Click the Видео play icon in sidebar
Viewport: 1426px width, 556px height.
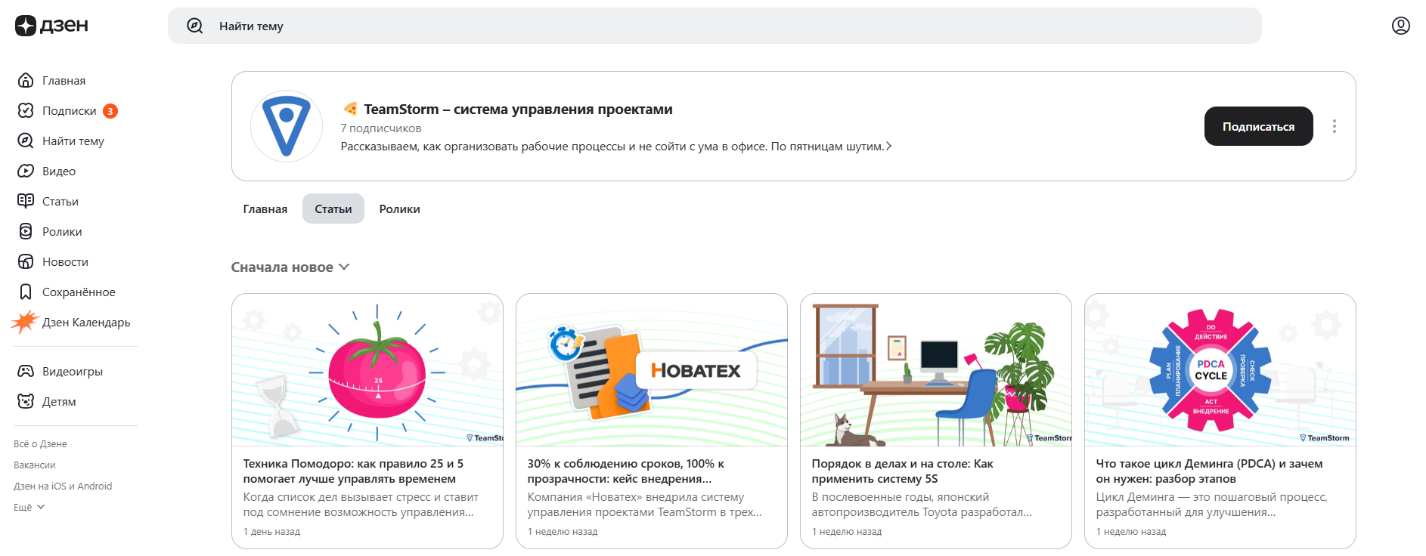[26, 171]
